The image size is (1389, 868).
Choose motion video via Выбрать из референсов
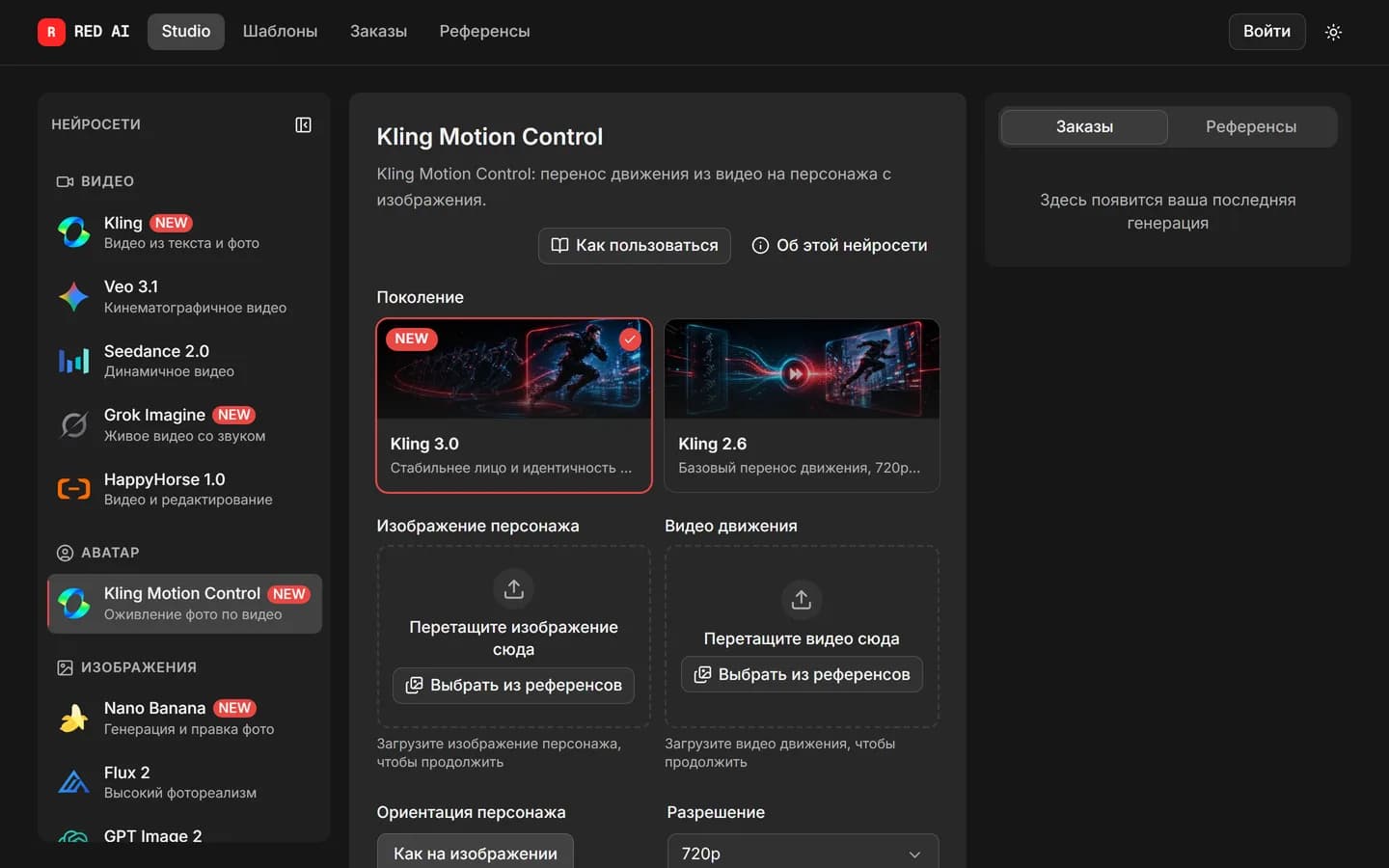802,674
